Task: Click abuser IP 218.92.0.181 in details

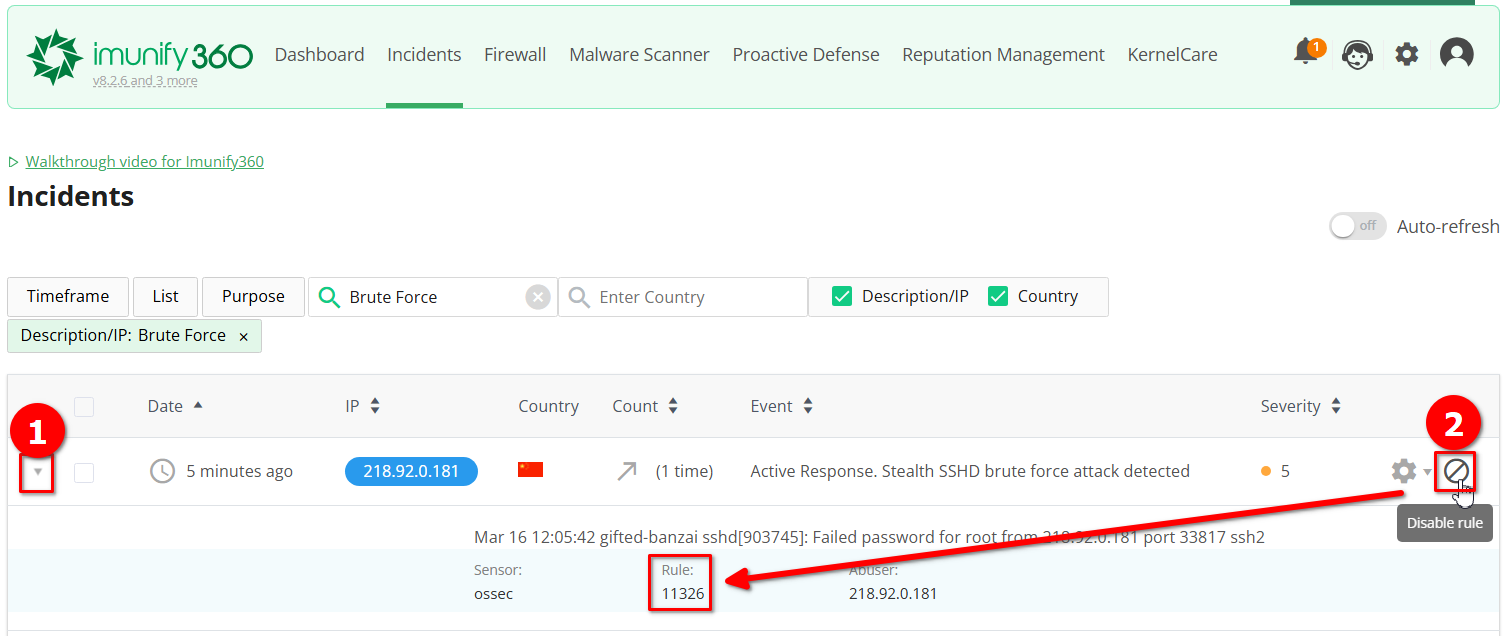Action: 893,594
